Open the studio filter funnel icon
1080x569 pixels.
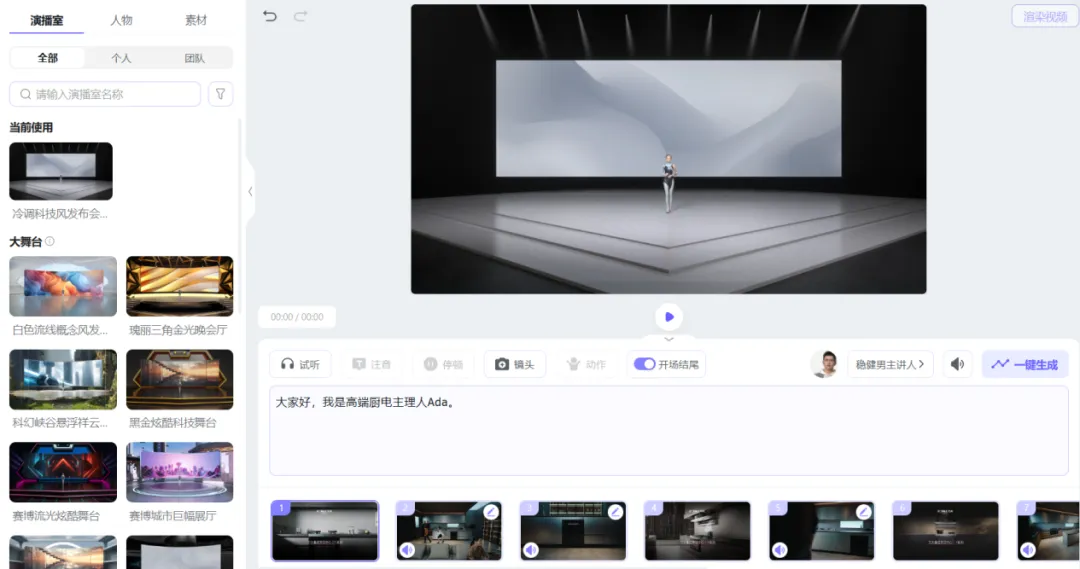[x=220, y=94]
